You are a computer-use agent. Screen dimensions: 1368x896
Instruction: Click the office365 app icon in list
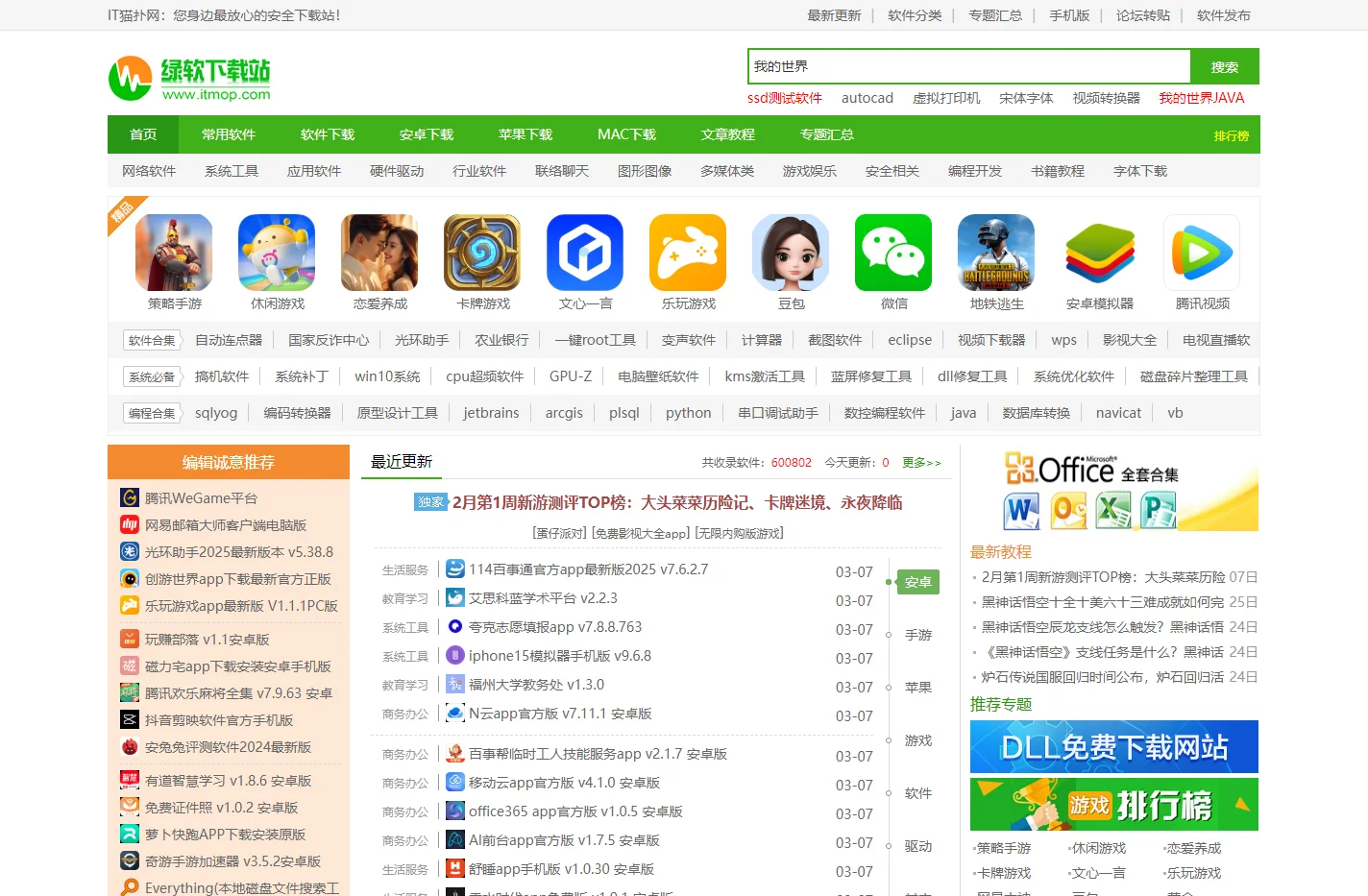[455, 811]
